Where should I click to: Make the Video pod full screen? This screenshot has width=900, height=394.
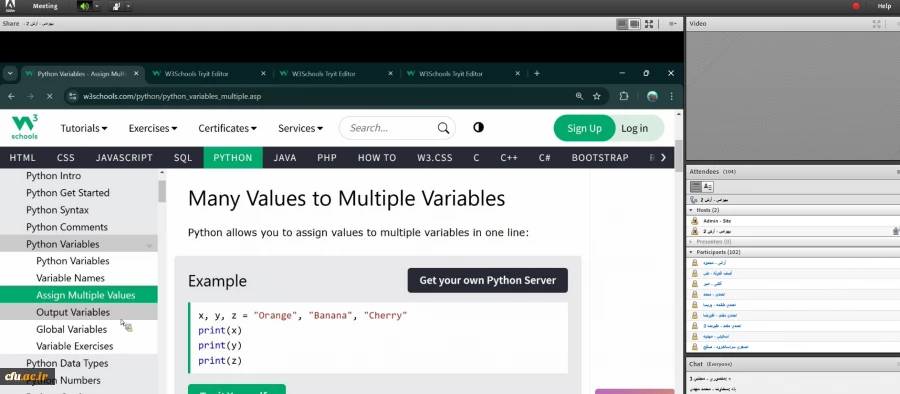coord(876,24)
